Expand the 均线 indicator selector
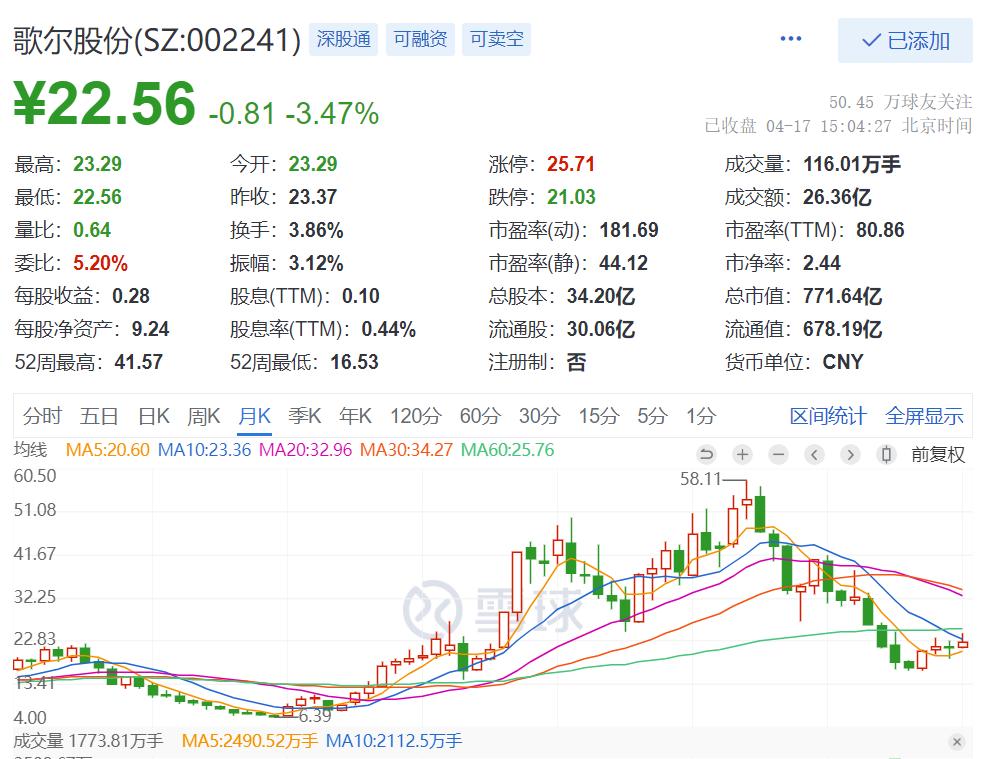 (31, 450)
